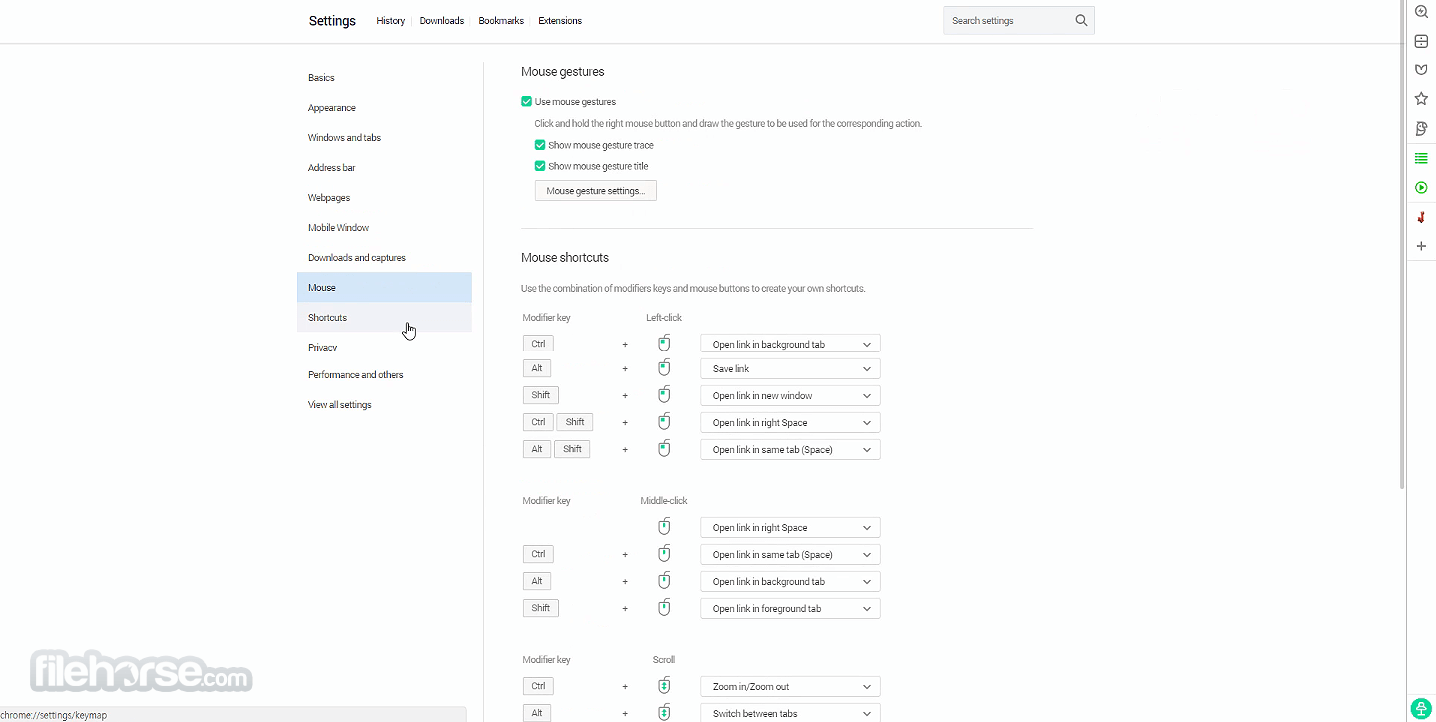Open the magnifier with lightning bolt sidebar icon
This screenshot has height=722, width=1436.
[1421, 12]
